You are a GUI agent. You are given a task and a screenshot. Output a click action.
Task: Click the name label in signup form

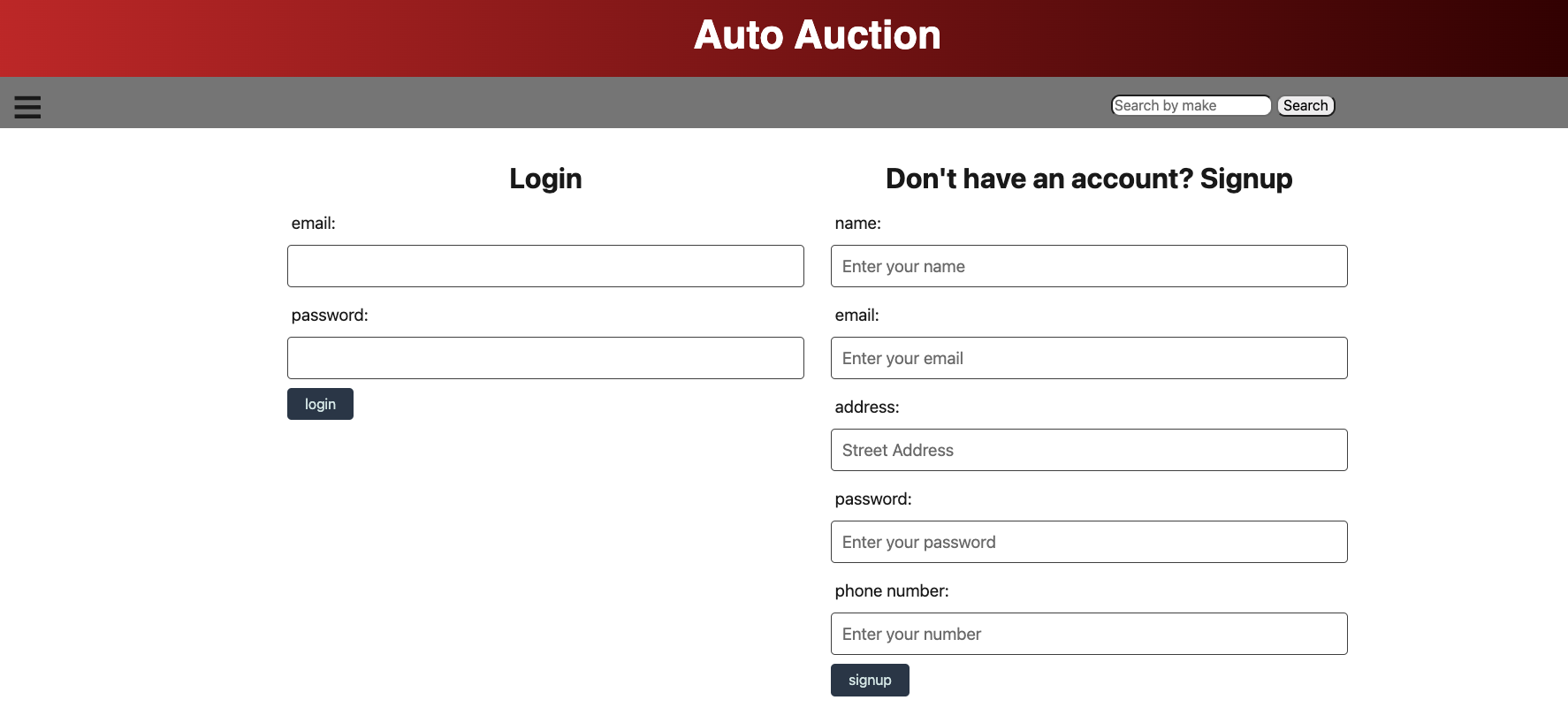click(857, 223)
